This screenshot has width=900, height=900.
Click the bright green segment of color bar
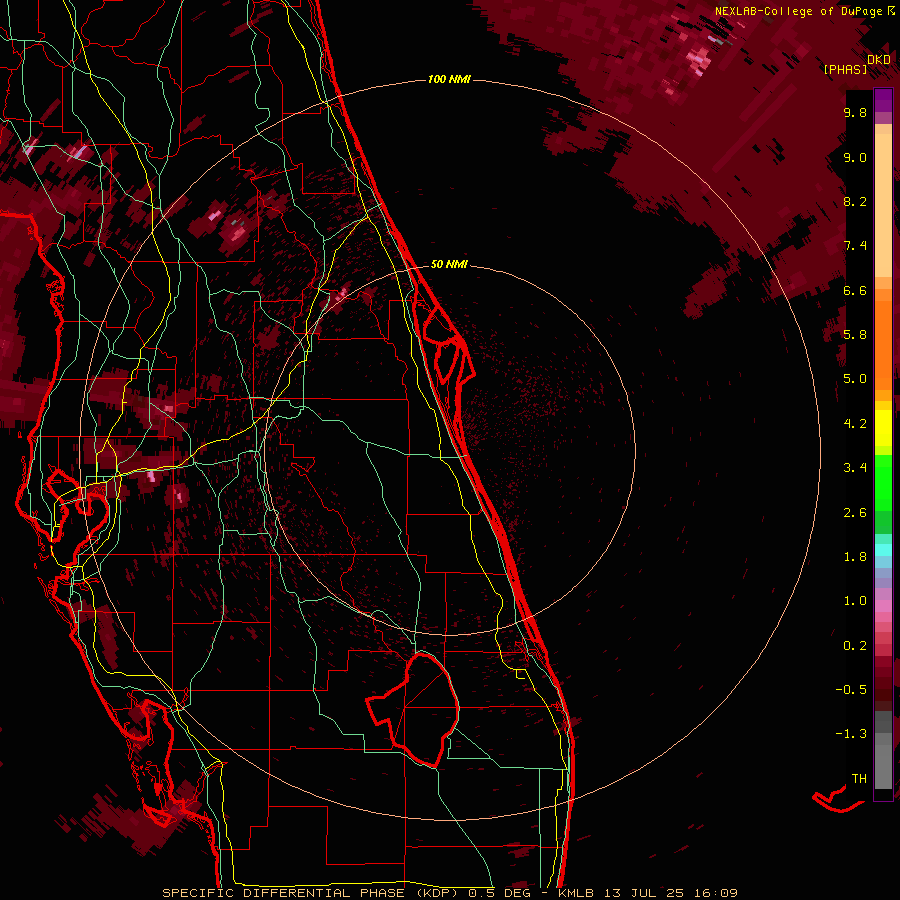pos(883,483)
